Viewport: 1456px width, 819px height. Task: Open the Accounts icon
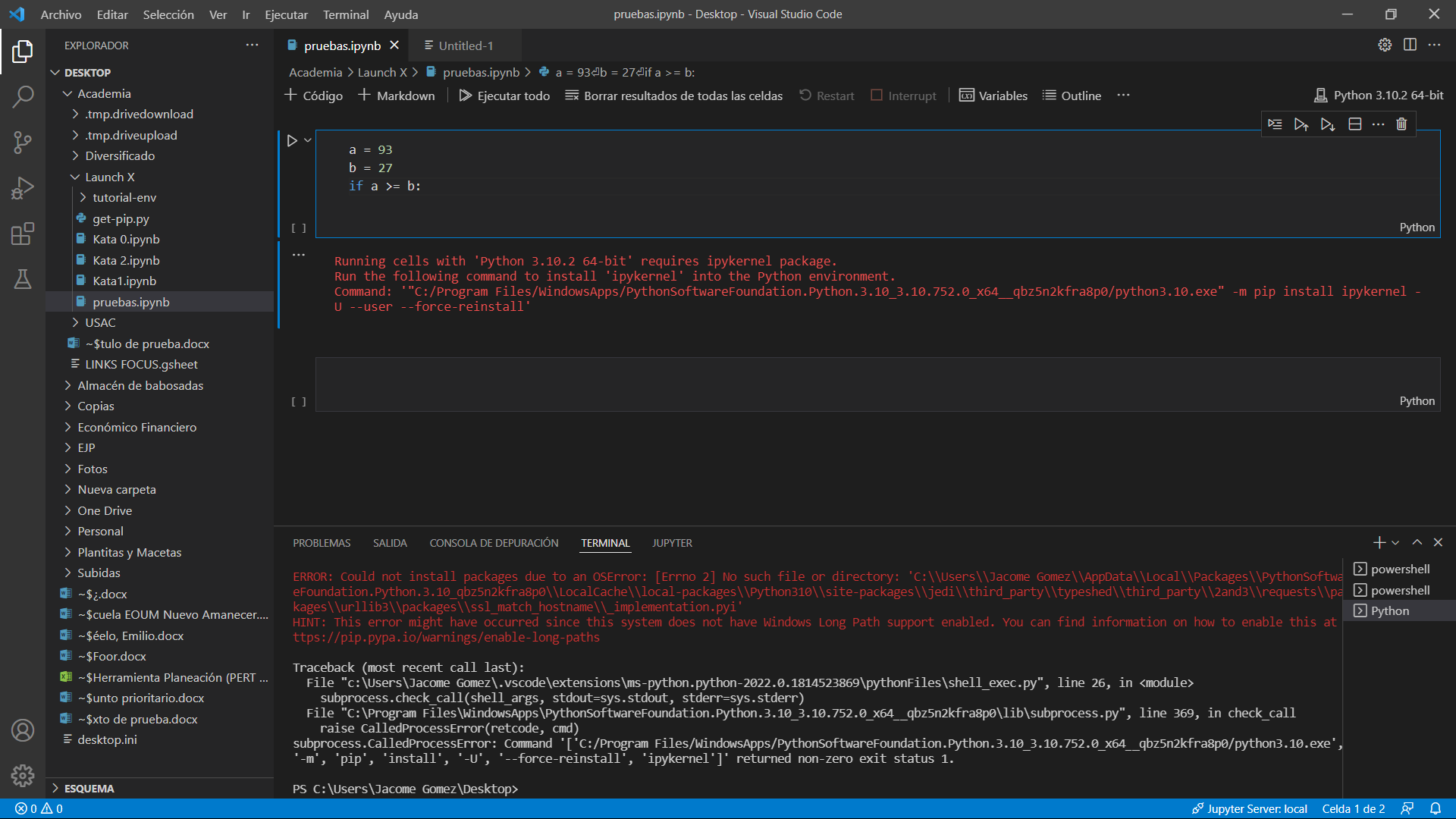click(x=23, y=730)
